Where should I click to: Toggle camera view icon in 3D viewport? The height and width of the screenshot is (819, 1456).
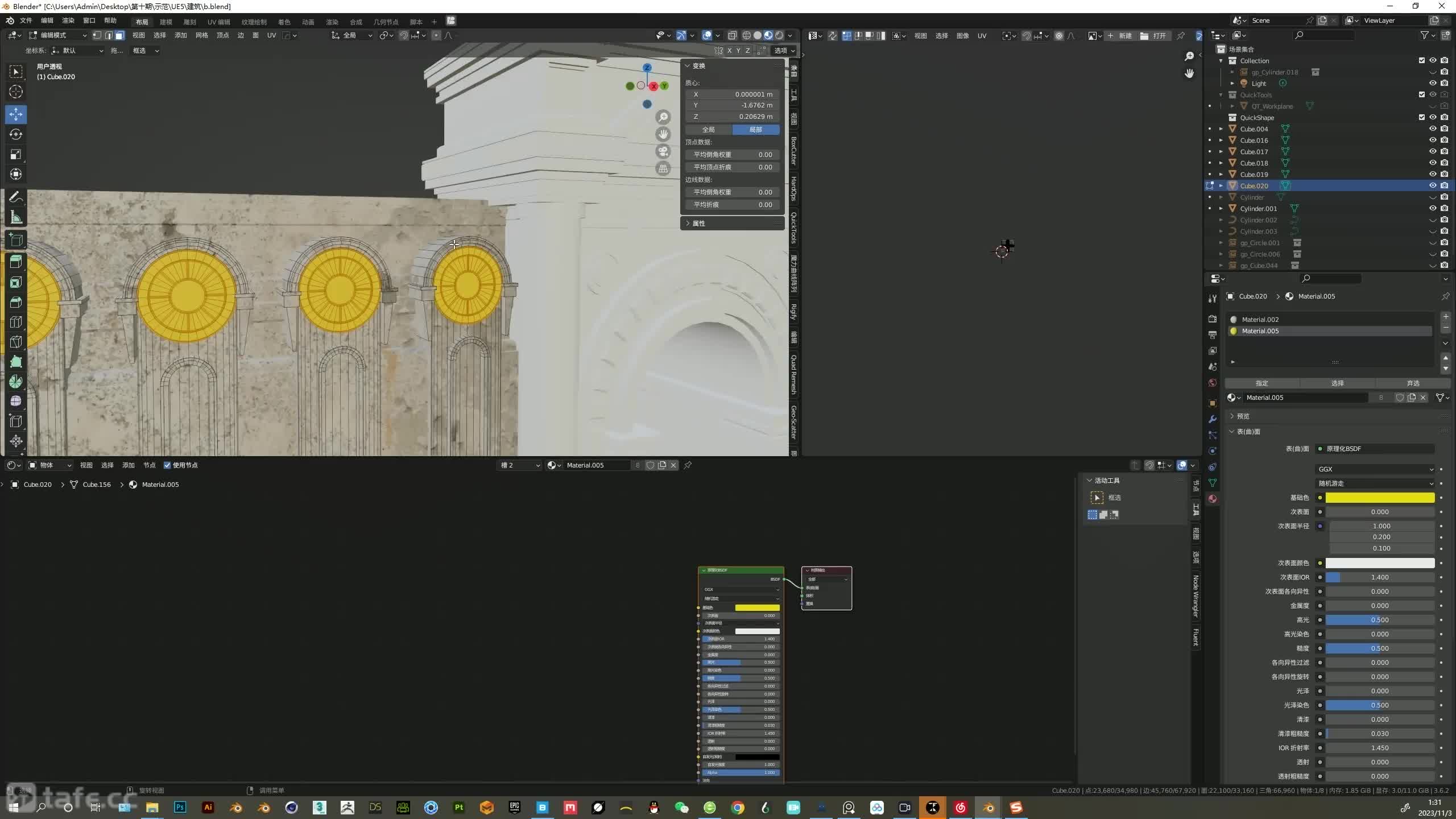pyautogui.click(x=663, y=151)
